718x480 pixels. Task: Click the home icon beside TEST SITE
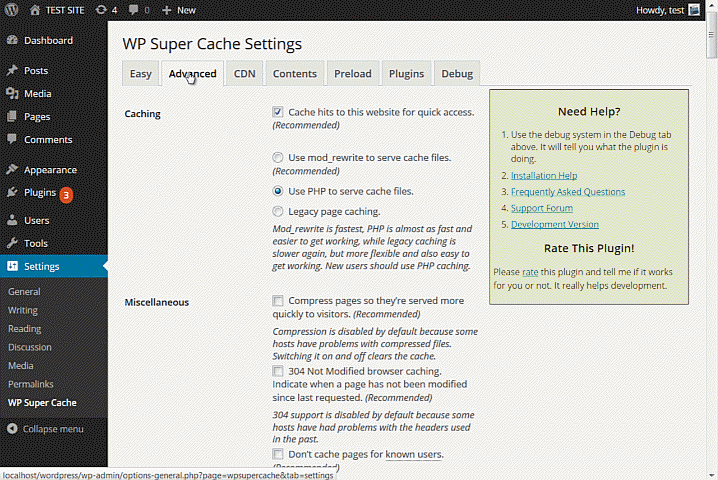[x=35, y=10]
